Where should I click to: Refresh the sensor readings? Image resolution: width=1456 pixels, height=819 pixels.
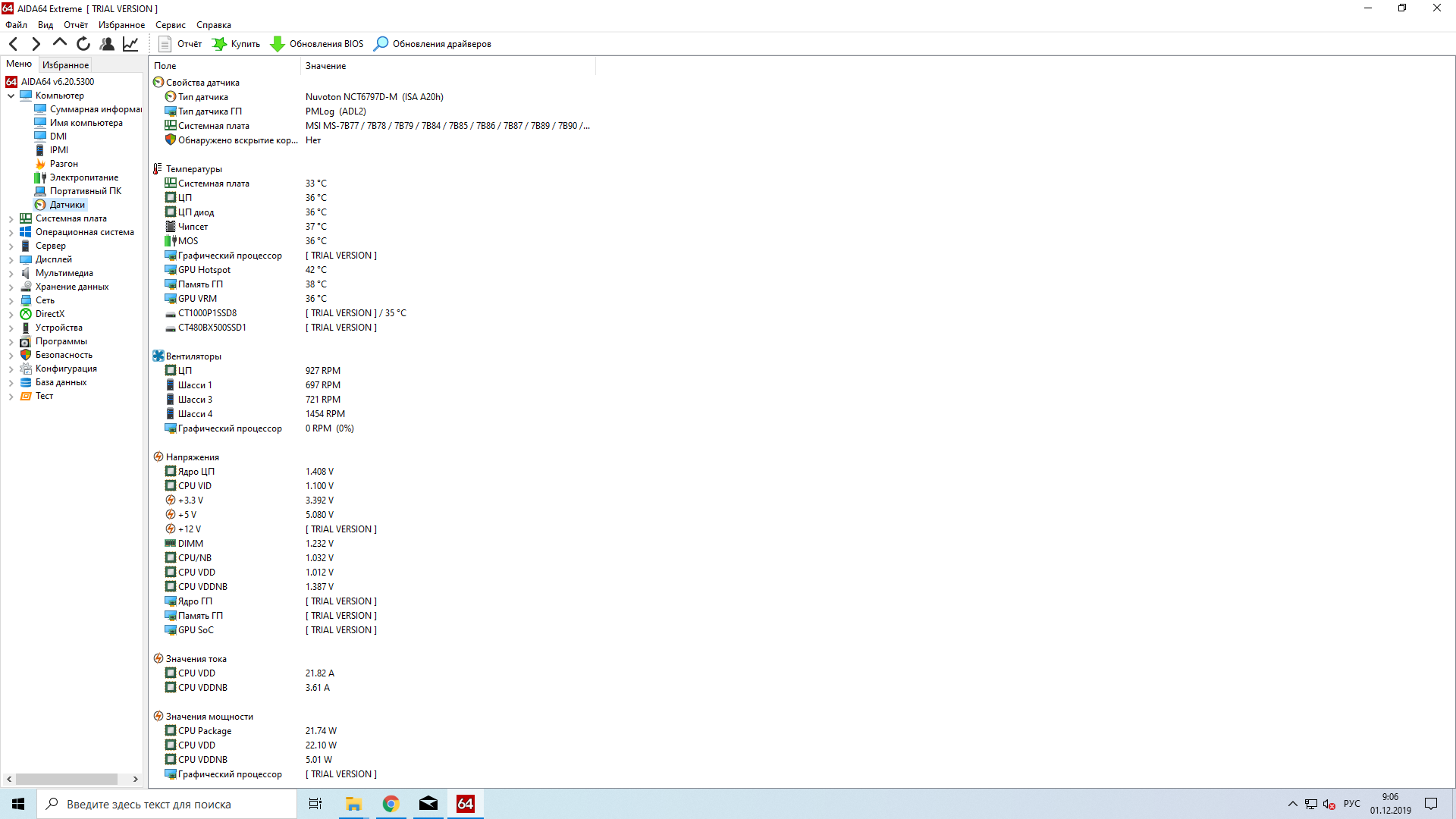(x=83, y=44)
